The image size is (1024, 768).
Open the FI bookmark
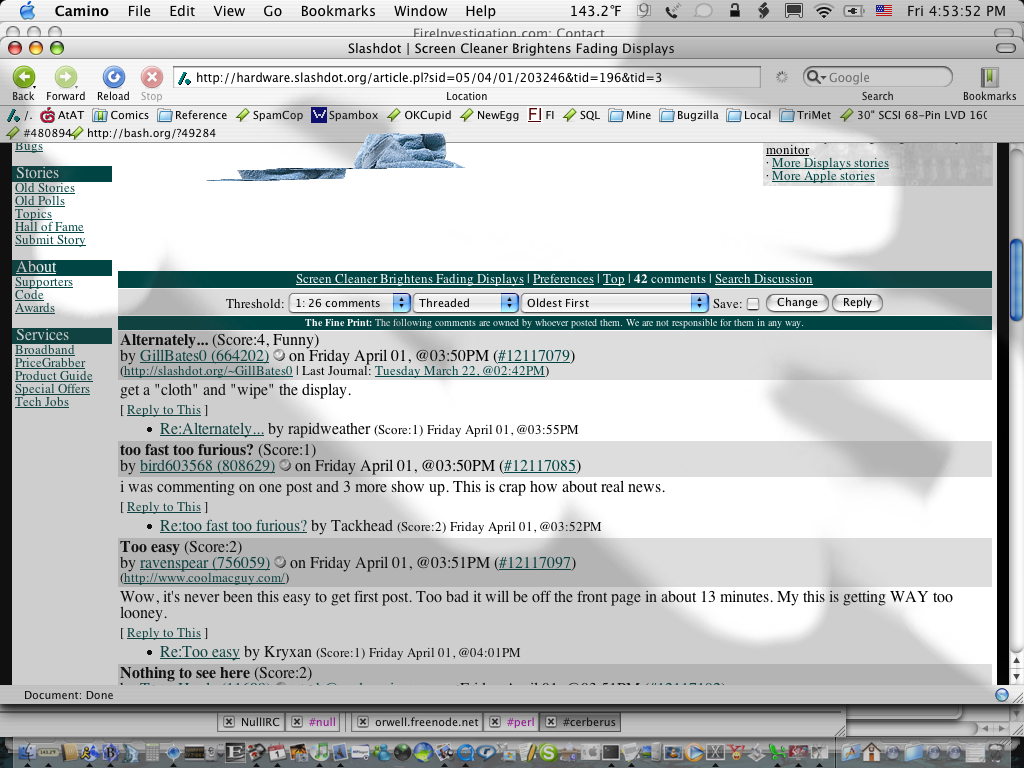coord(541,116)
